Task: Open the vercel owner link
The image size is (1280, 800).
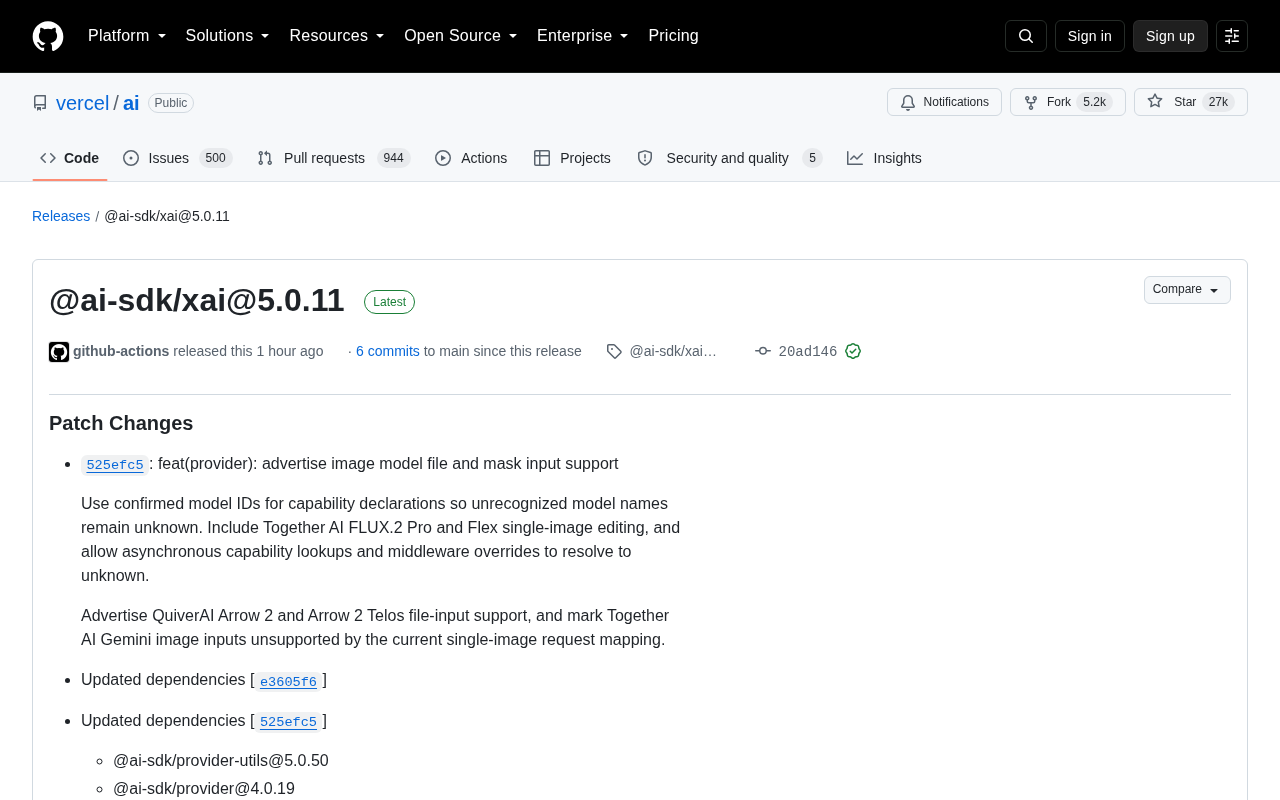Action: [83, 103]
